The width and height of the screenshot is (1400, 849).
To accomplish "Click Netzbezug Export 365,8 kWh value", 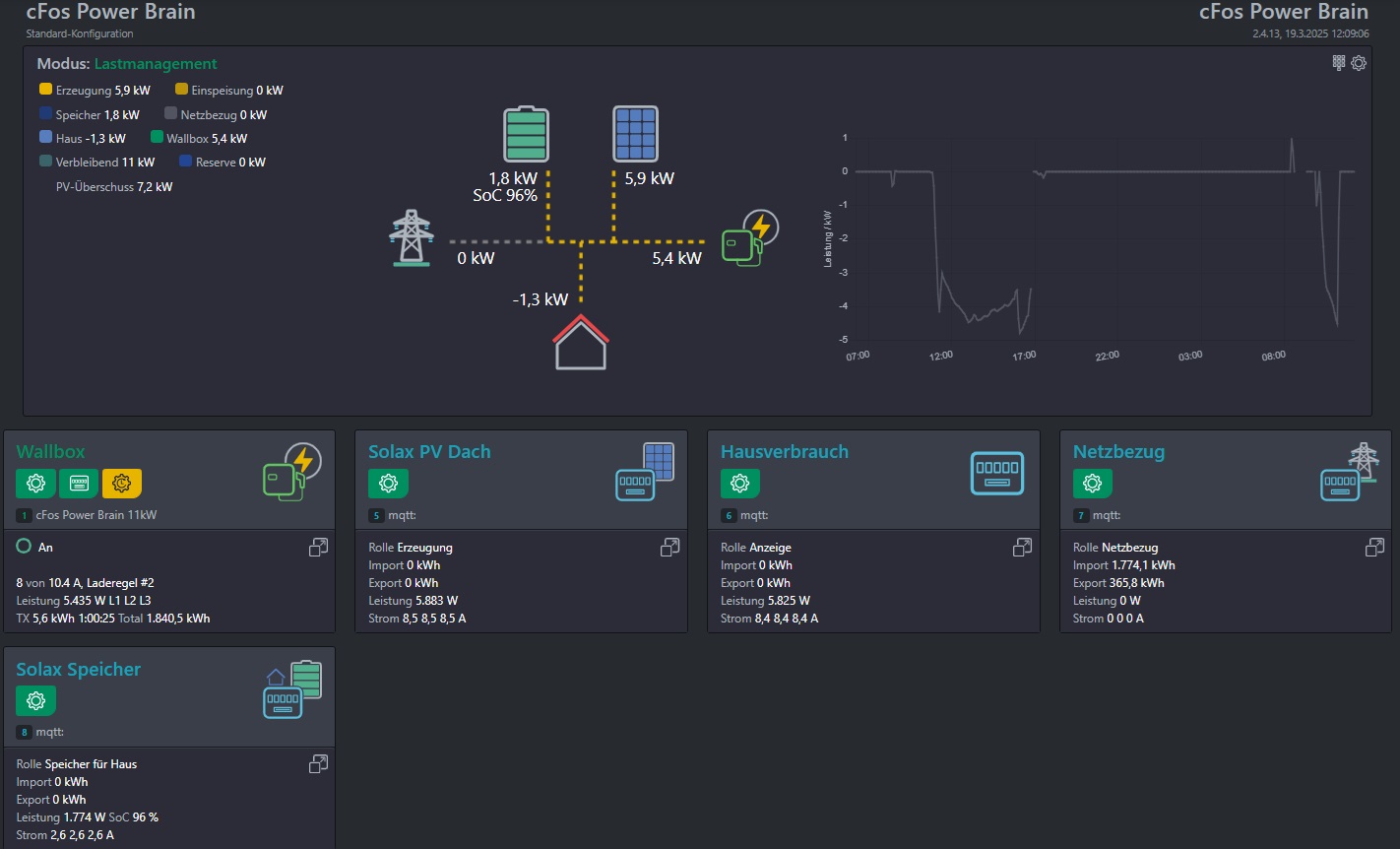I will pos(1137,583).
